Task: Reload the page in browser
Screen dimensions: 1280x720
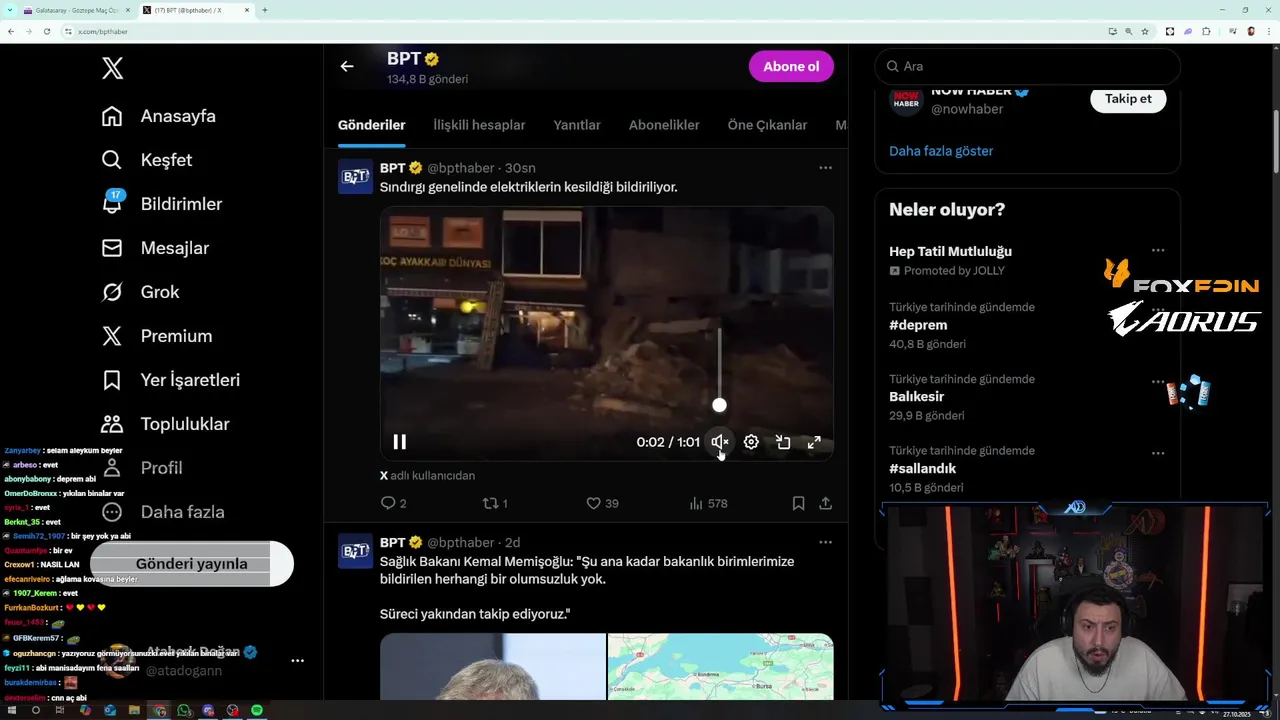Action: [x=46, y=31]
